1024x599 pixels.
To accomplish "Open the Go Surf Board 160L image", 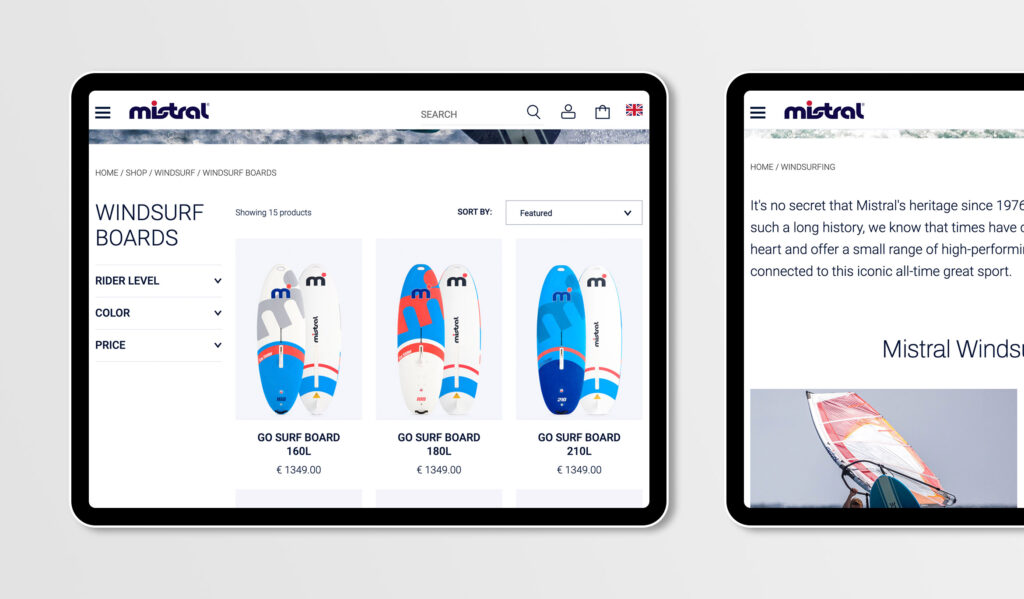I will pos(298,329).
